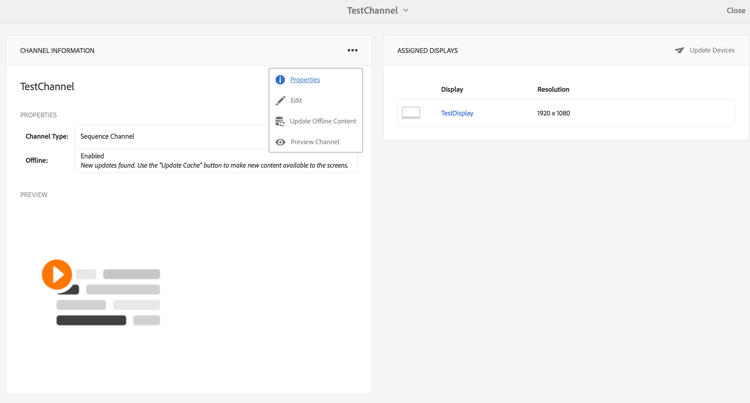Click the Sequence Channel value
Screen dimensions: 750x403
coord(107,136)
